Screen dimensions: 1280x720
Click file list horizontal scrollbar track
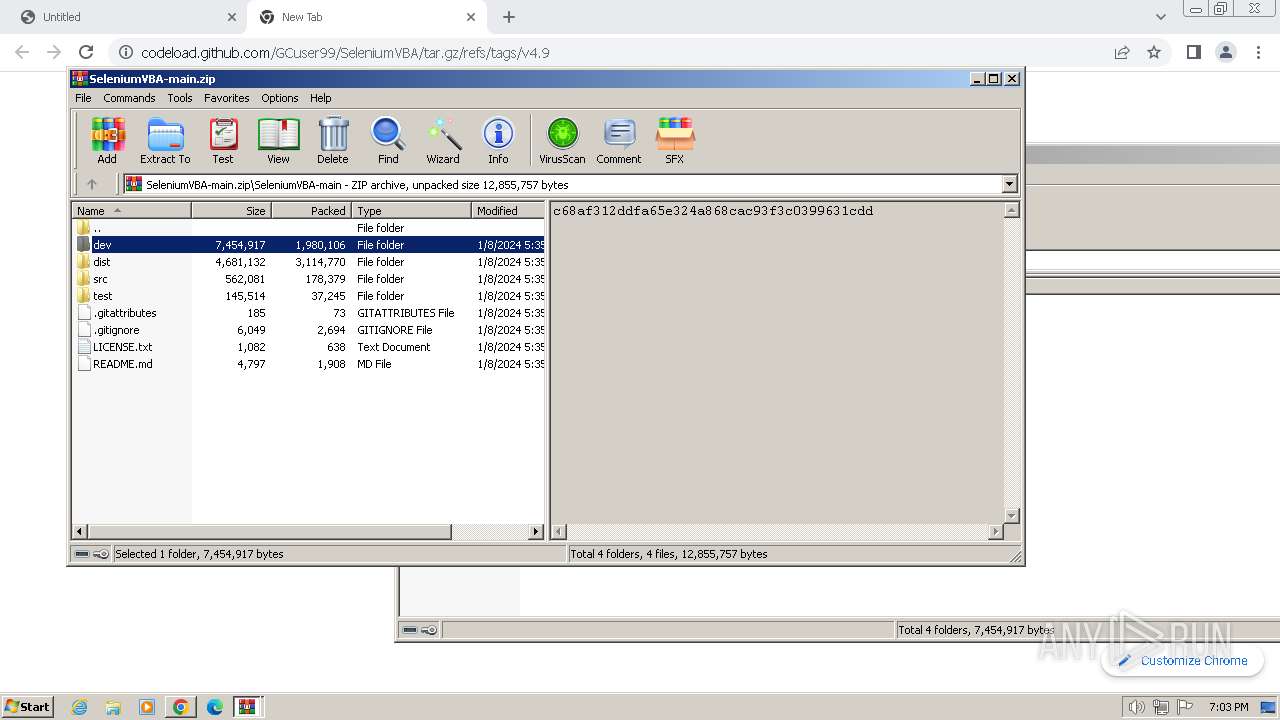(489, 532)
